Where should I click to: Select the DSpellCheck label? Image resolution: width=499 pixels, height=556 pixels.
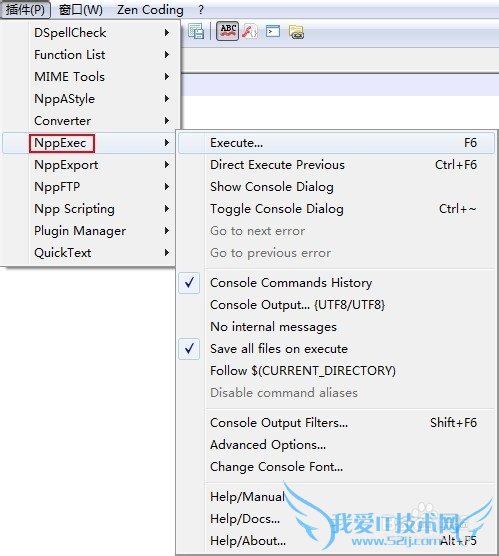click(70, 33)
